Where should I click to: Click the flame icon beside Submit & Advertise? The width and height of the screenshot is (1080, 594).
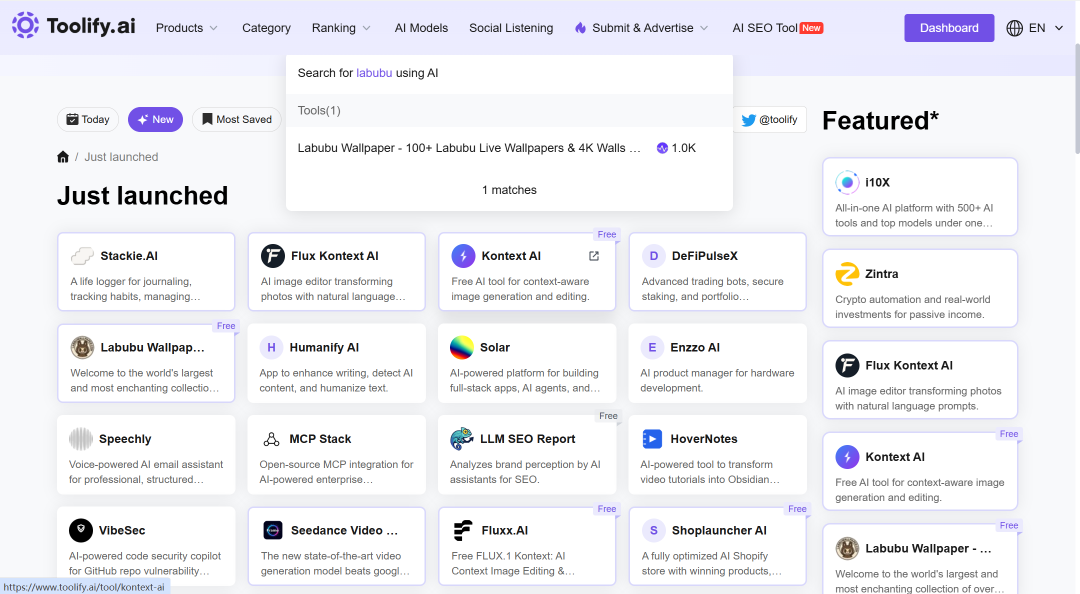[x=581, y=28]
